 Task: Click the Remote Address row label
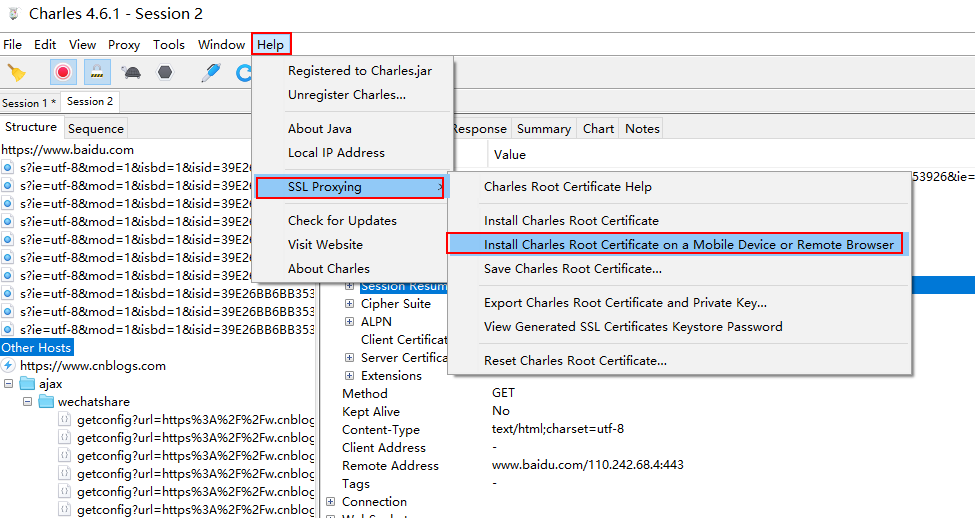390,466
